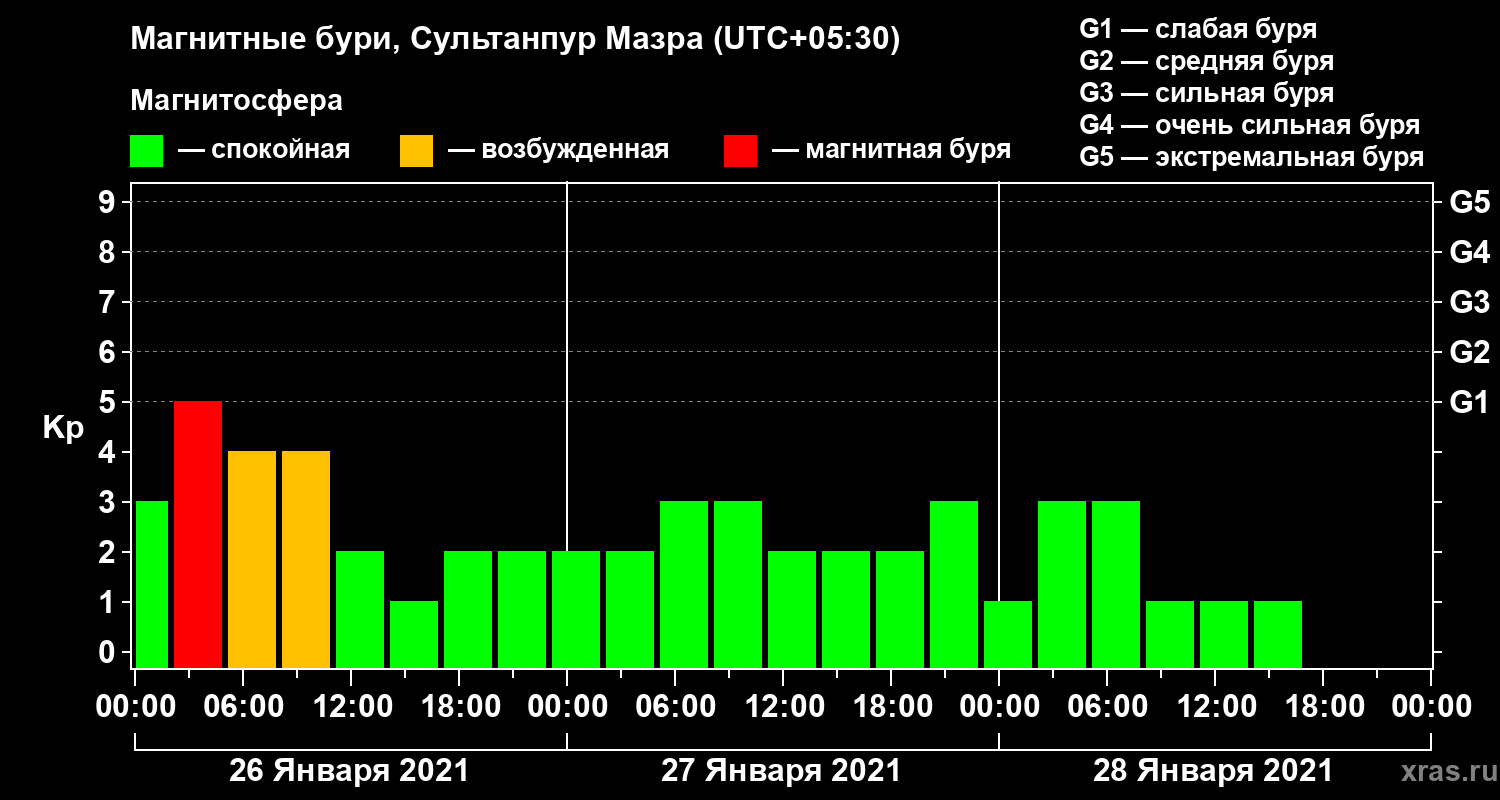1500x800 pixels.
Task: Click the '— возбужденная' legend label
Action: pyautogui.click(x=558, y=150)
